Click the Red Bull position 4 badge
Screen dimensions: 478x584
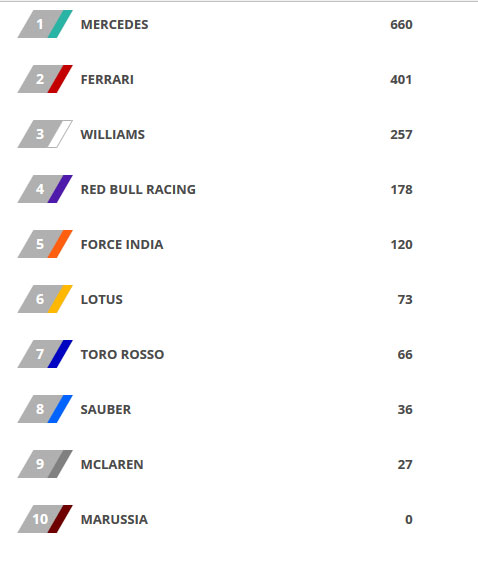pyautogui.click(x=45, y=189)
